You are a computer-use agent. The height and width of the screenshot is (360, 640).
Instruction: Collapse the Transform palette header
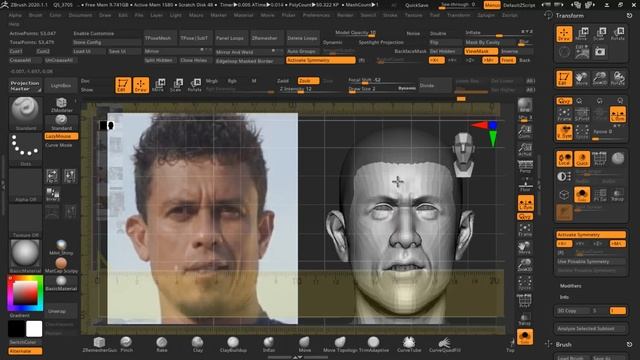[569, 16]
